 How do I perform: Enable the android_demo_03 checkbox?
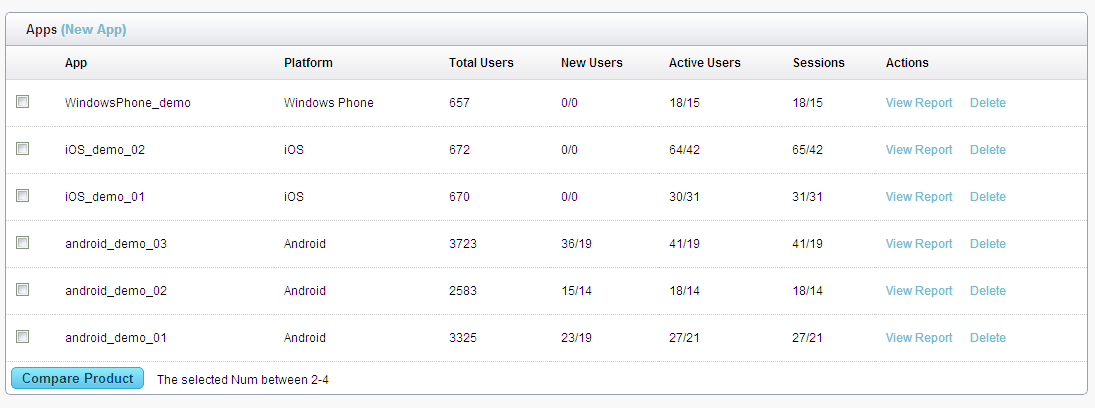(x=23, y=242)
